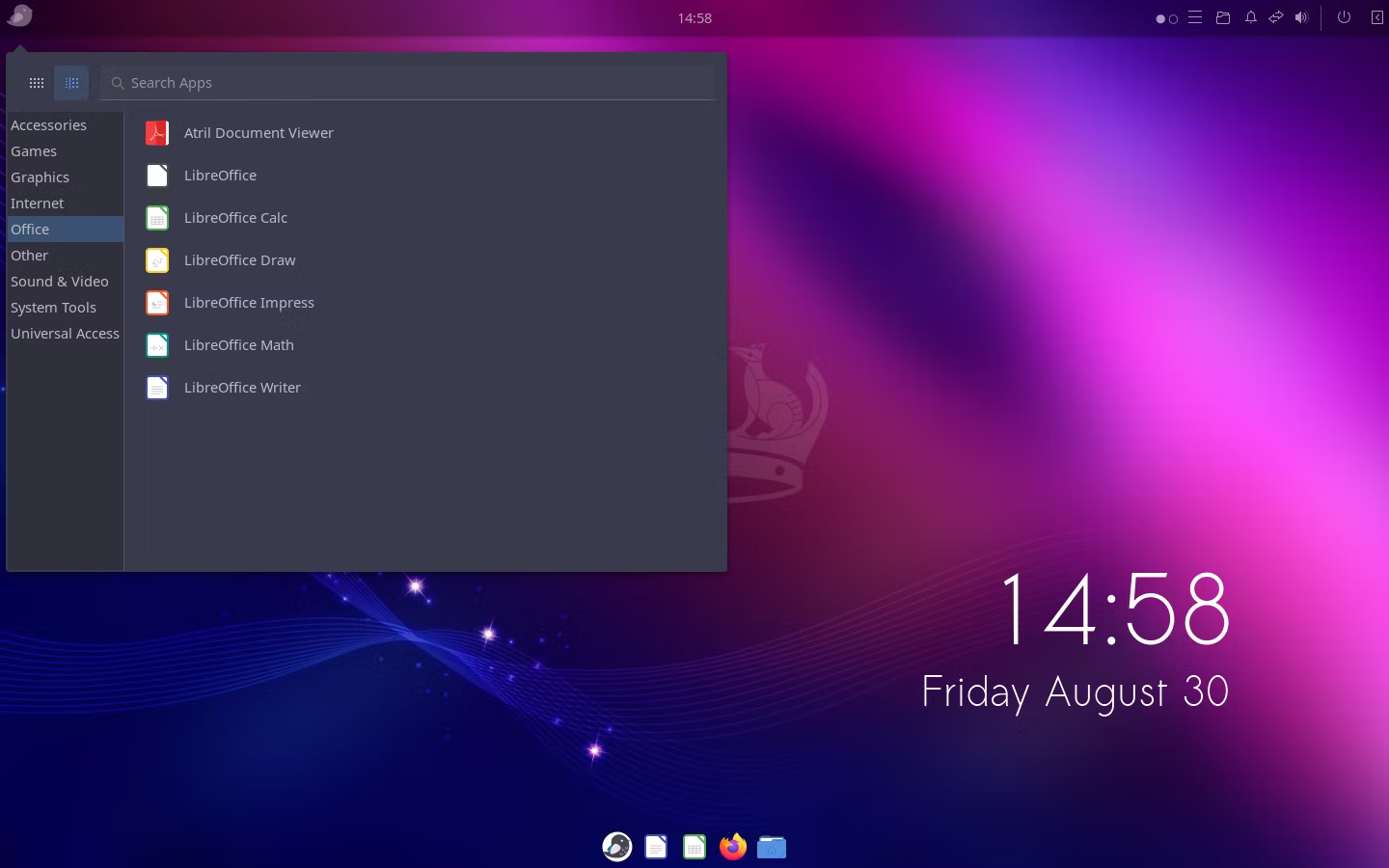Open LibreOffice Calc from the Office list
This screenshot has width=1389, height=868.
click(x=234, y=218)
